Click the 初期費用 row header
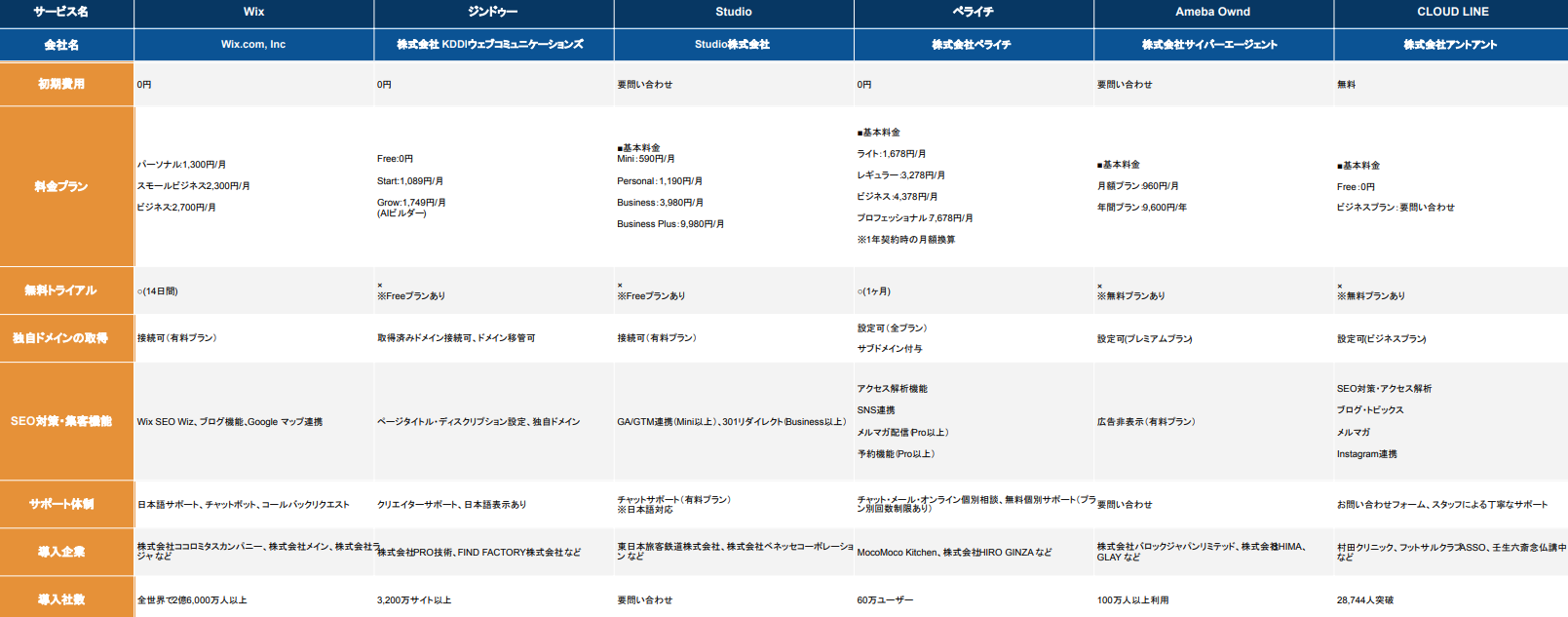 [62, 84]
